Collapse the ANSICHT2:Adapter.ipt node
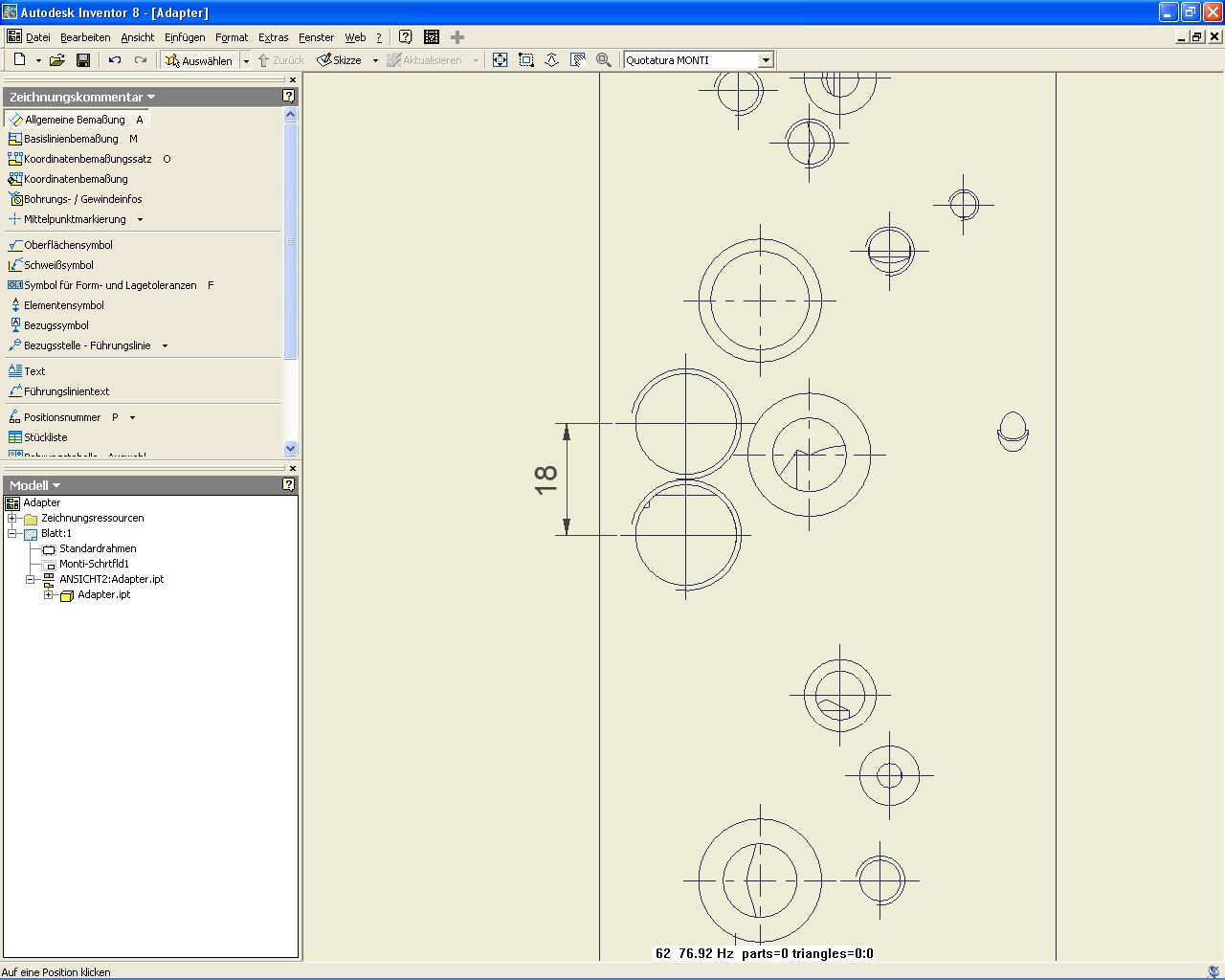The width and height of the screenshot is (1225, 980). click(x=30, y=579)
